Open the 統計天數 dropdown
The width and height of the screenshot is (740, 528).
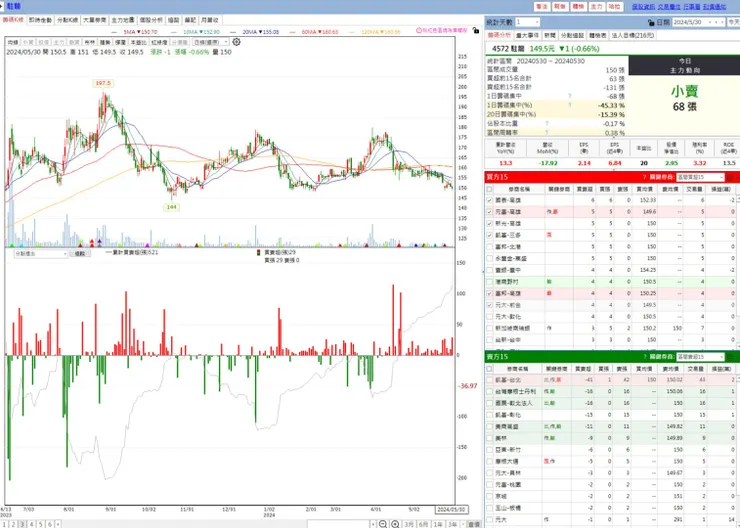coord(527,22)
